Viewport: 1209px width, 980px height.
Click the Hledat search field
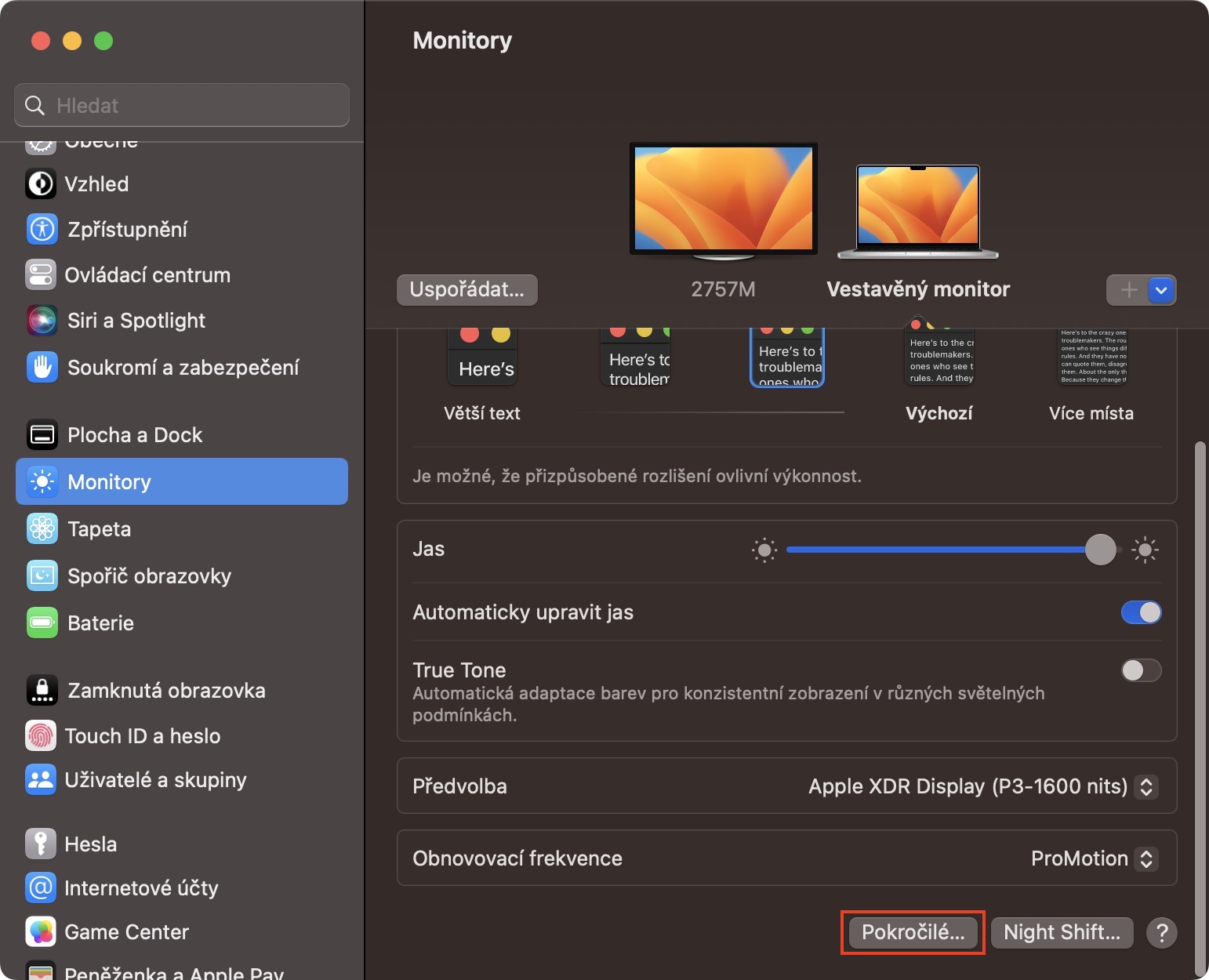182,105
